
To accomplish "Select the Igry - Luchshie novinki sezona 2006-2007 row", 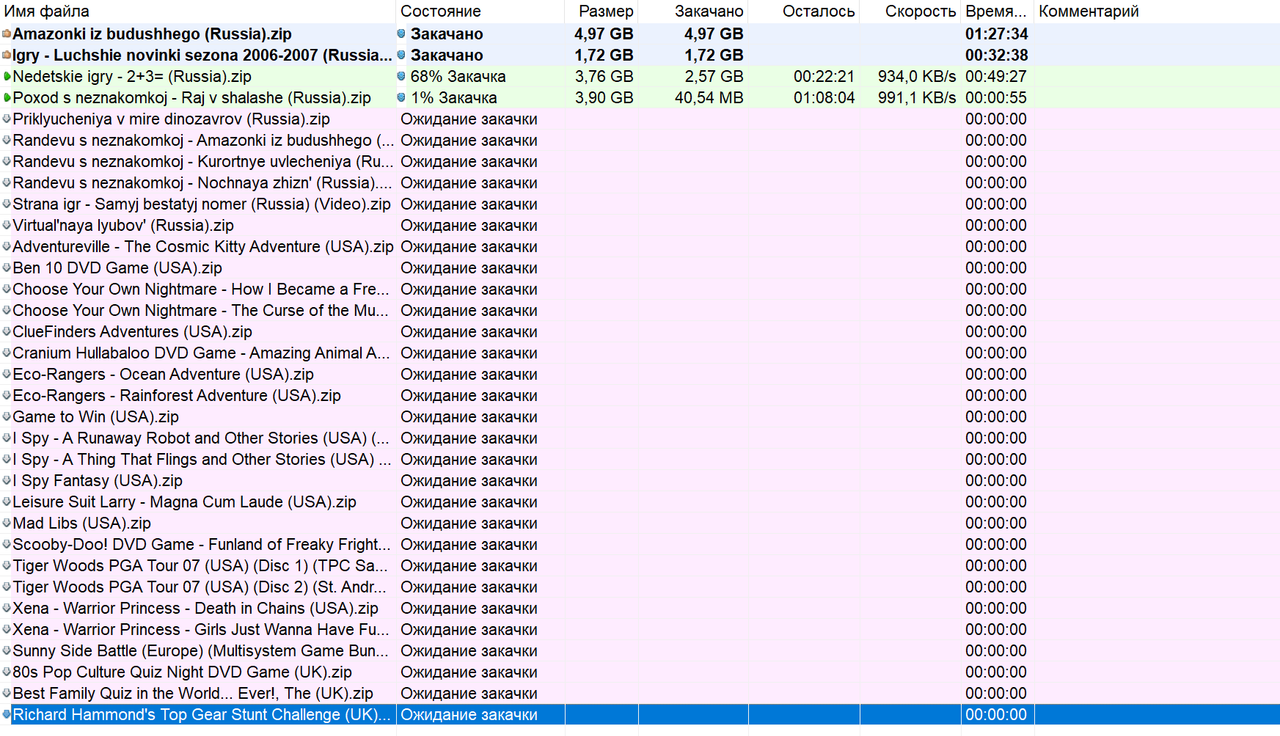I will (640, 55).
